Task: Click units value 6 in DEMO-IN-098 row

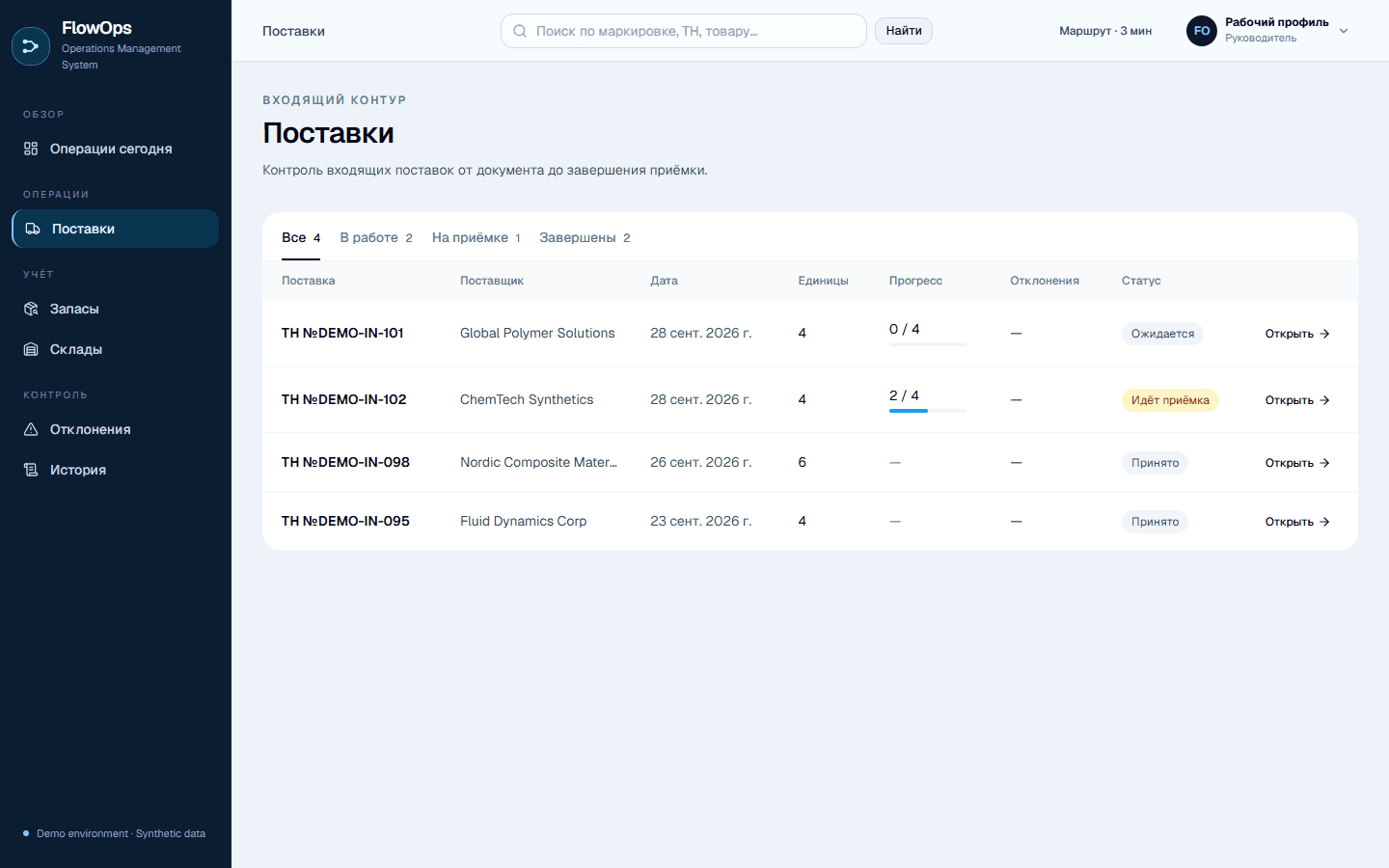Action: 803,462
